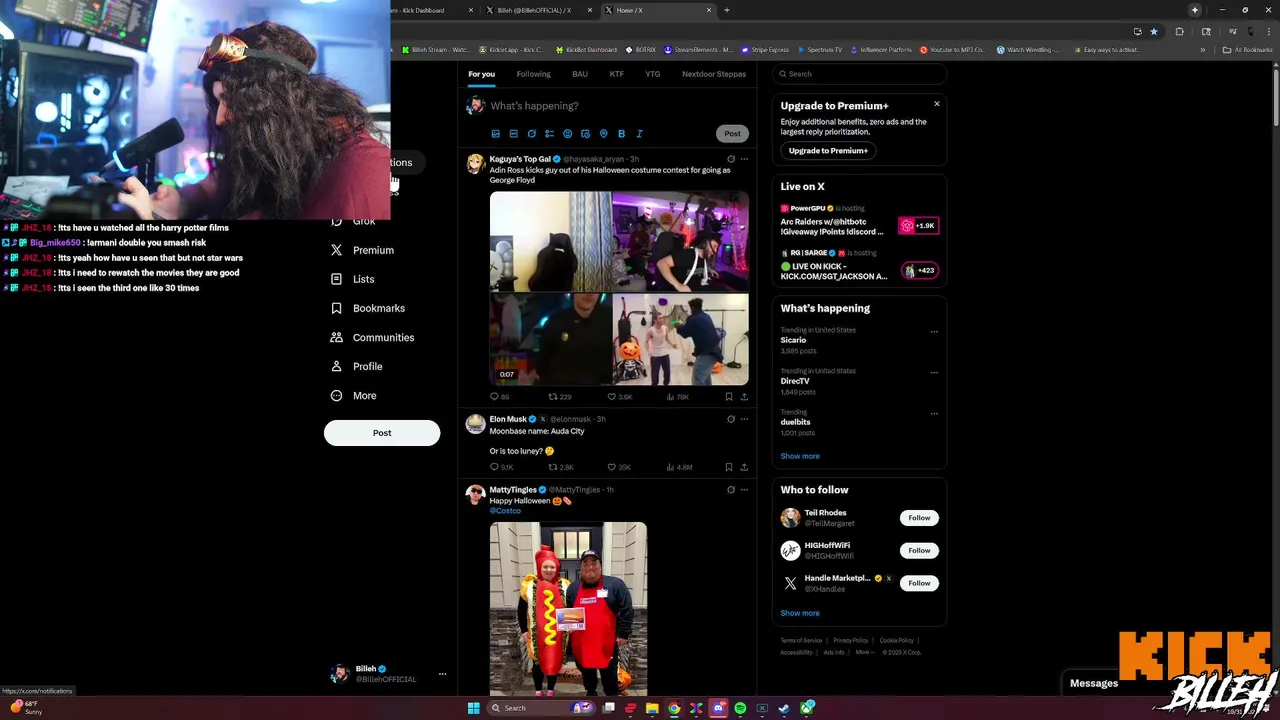Open duelbits trend options menu
This screenshot has width=1280, height=720.
pyautogui.click(x=934, y=413)
